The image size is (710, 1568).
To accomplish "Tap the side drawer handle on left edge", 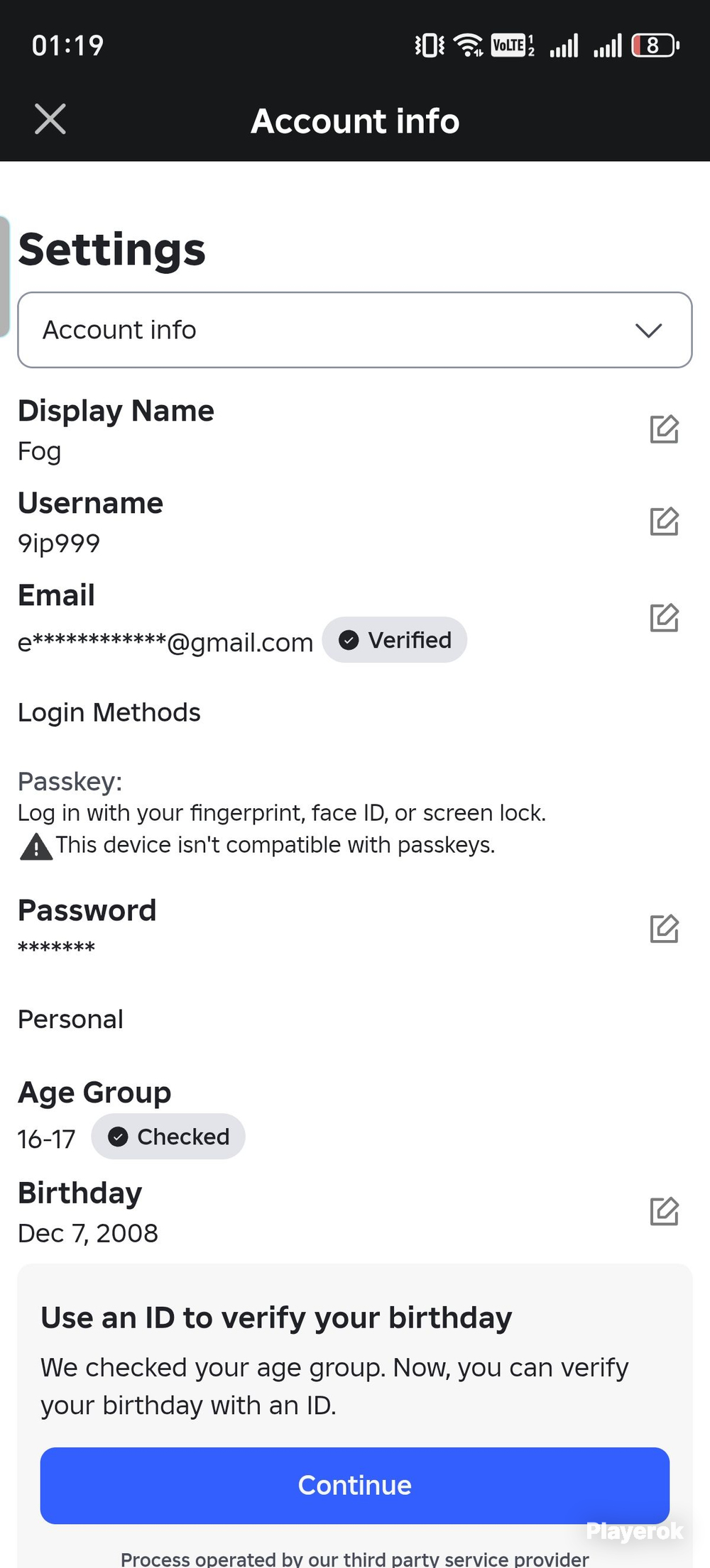I will point(4,277).
